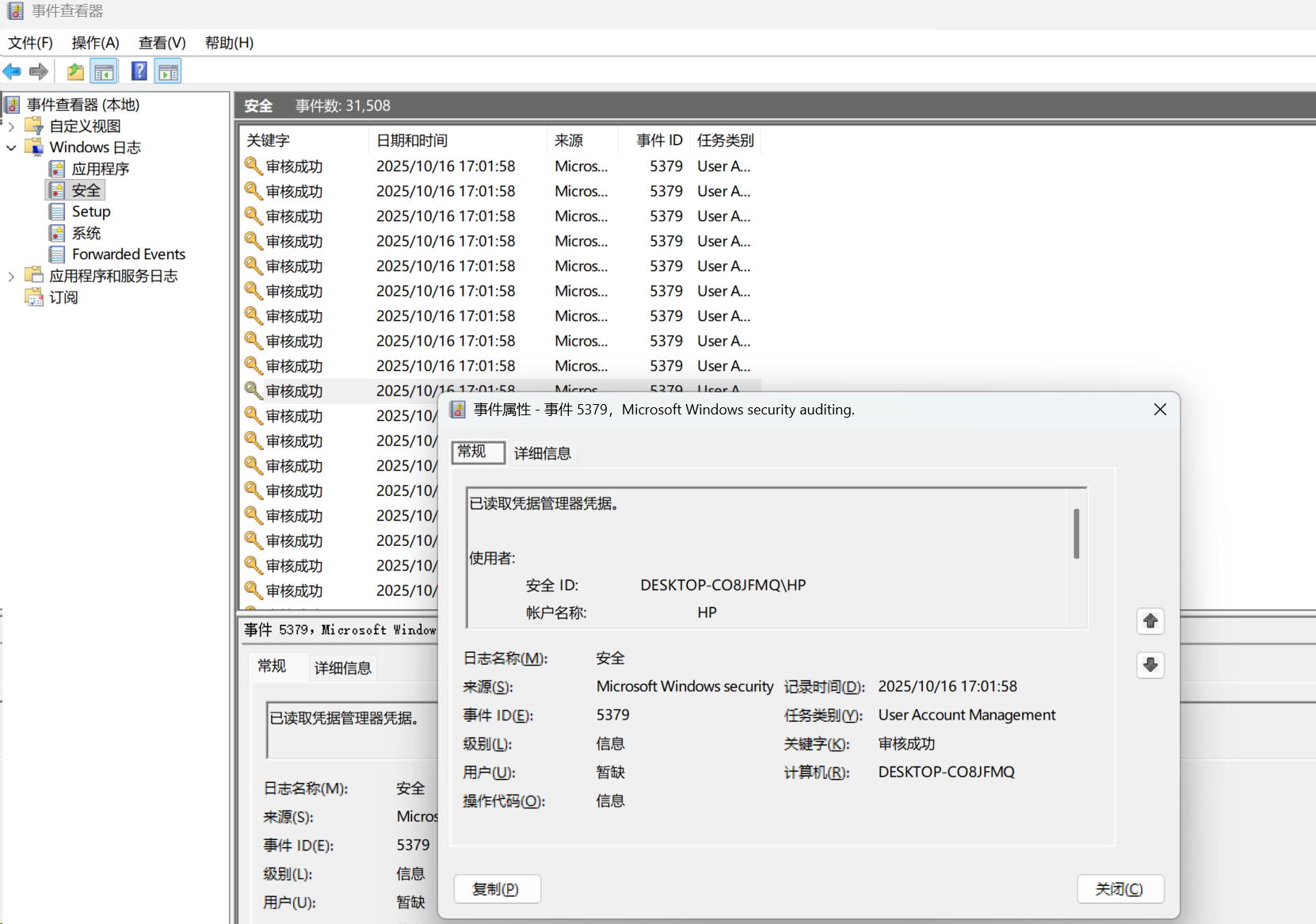This screenshot has width=1316, height=924.
Task: Toggle the show/hide action pane icon
Action: point(168,72)
